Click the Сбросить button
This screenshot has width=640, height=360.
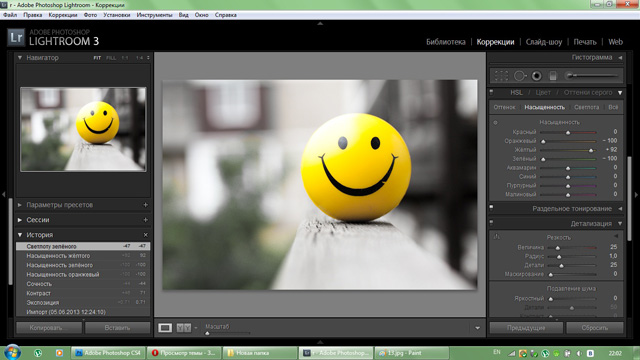click(595, 328)
